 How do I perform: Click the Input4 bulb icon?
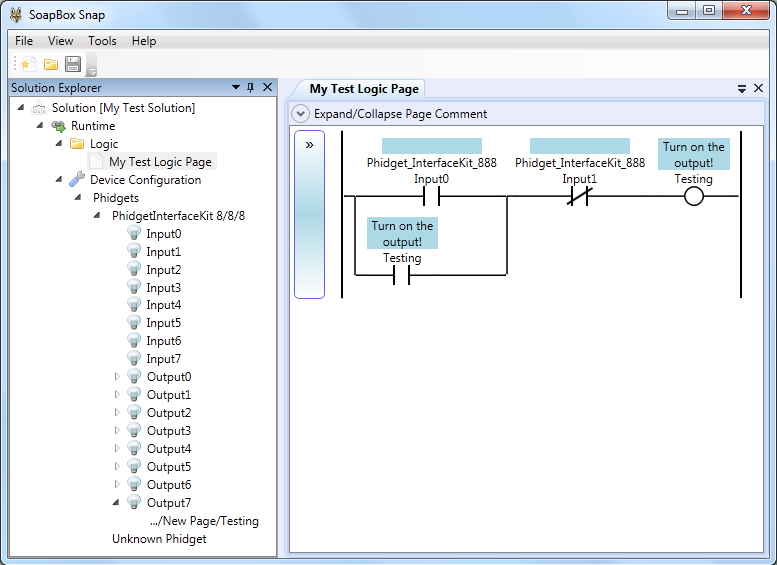point(134,304)
